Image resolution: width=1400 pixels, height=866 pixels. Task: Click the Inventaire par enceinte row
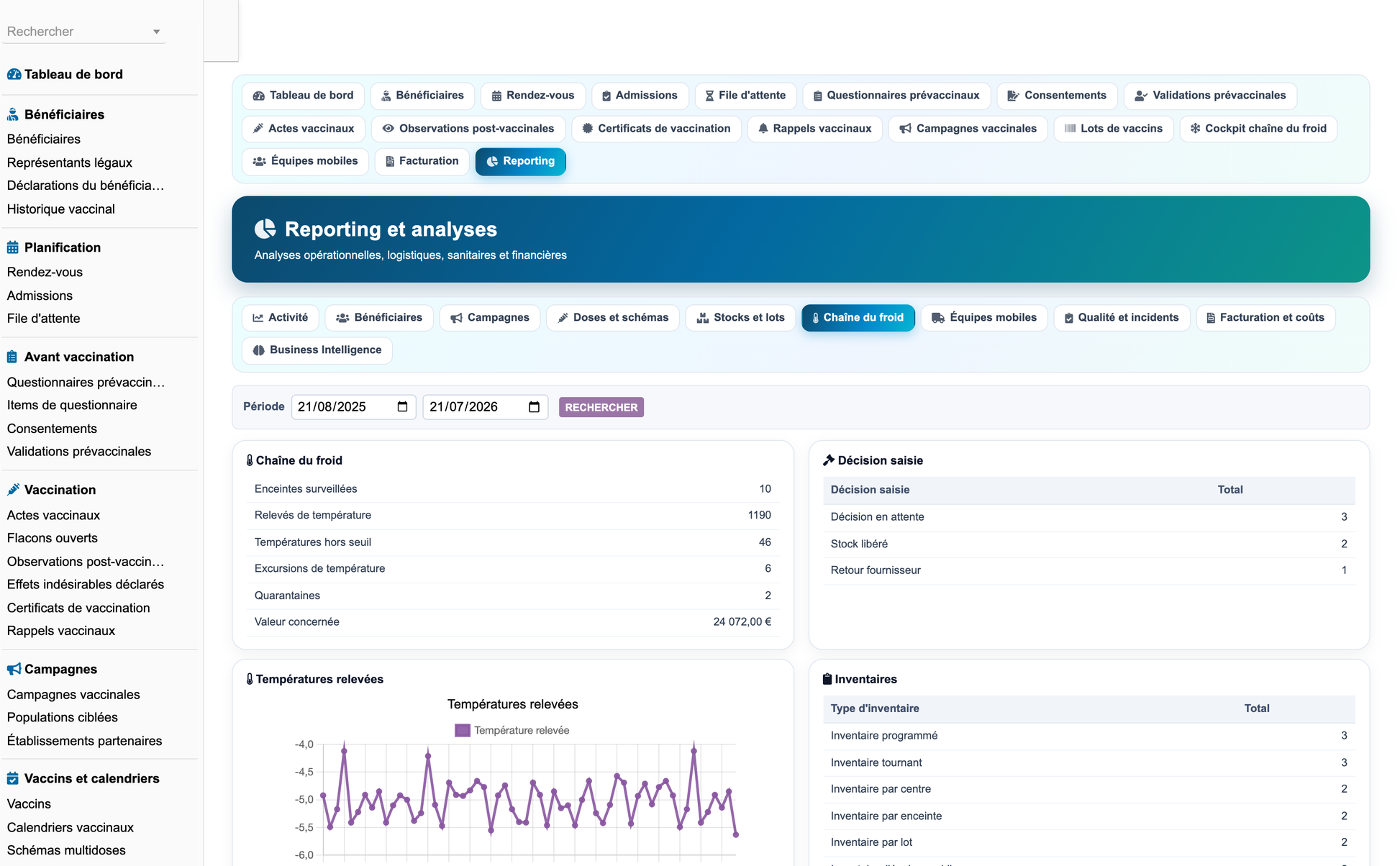click(1088, 816)
